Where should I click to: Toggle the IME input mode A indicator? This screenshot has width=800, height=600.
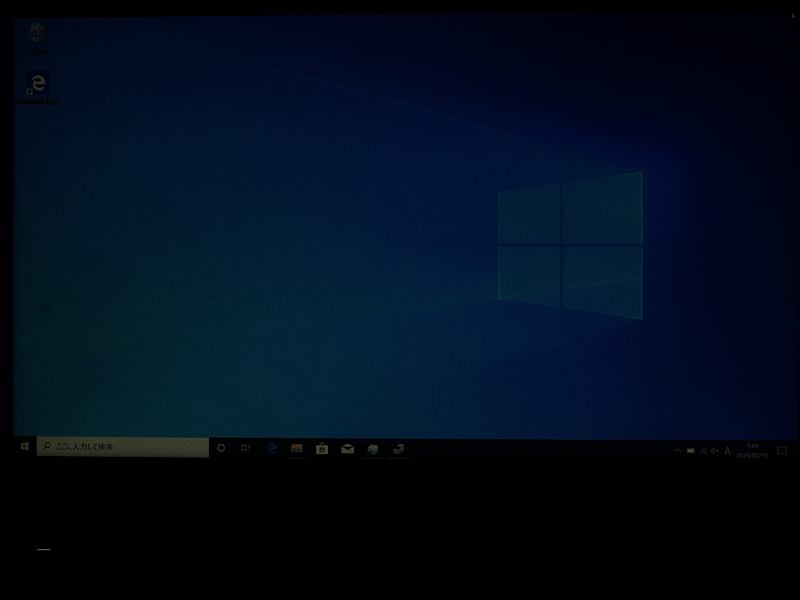point(728,451)
